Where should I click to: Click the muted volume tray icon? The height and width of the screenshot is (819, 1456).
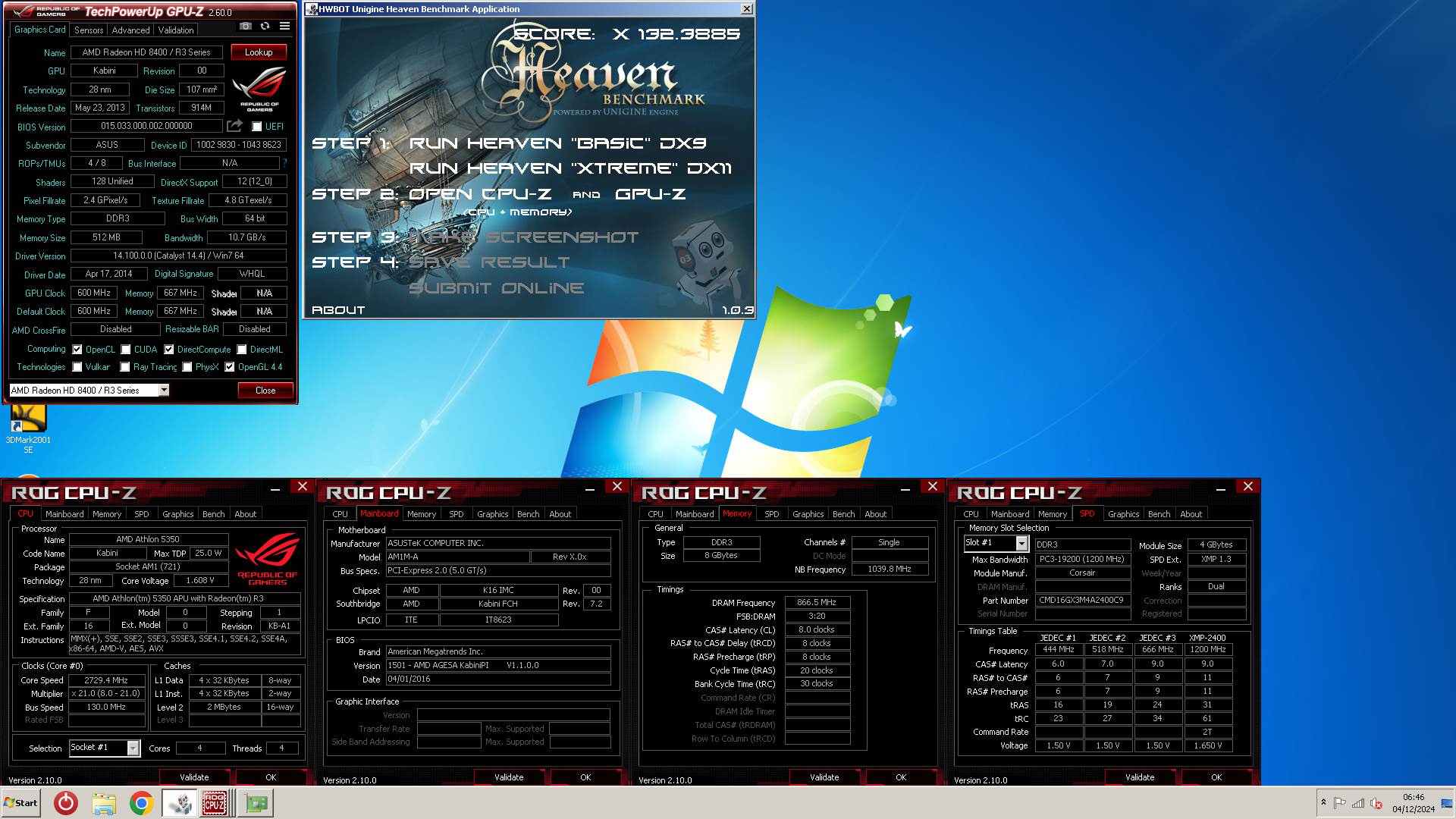pos(1376,803)
